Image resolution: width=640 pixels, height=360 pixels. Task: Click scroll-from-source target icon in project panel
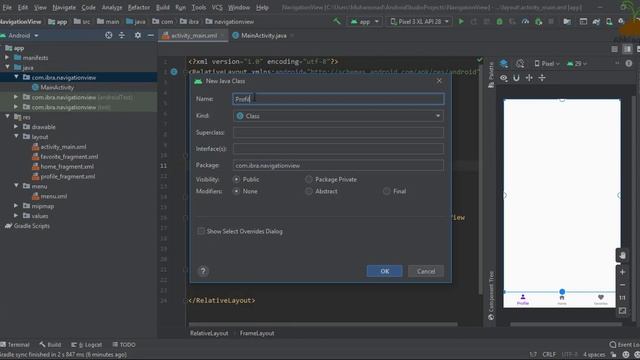point(109,36)
